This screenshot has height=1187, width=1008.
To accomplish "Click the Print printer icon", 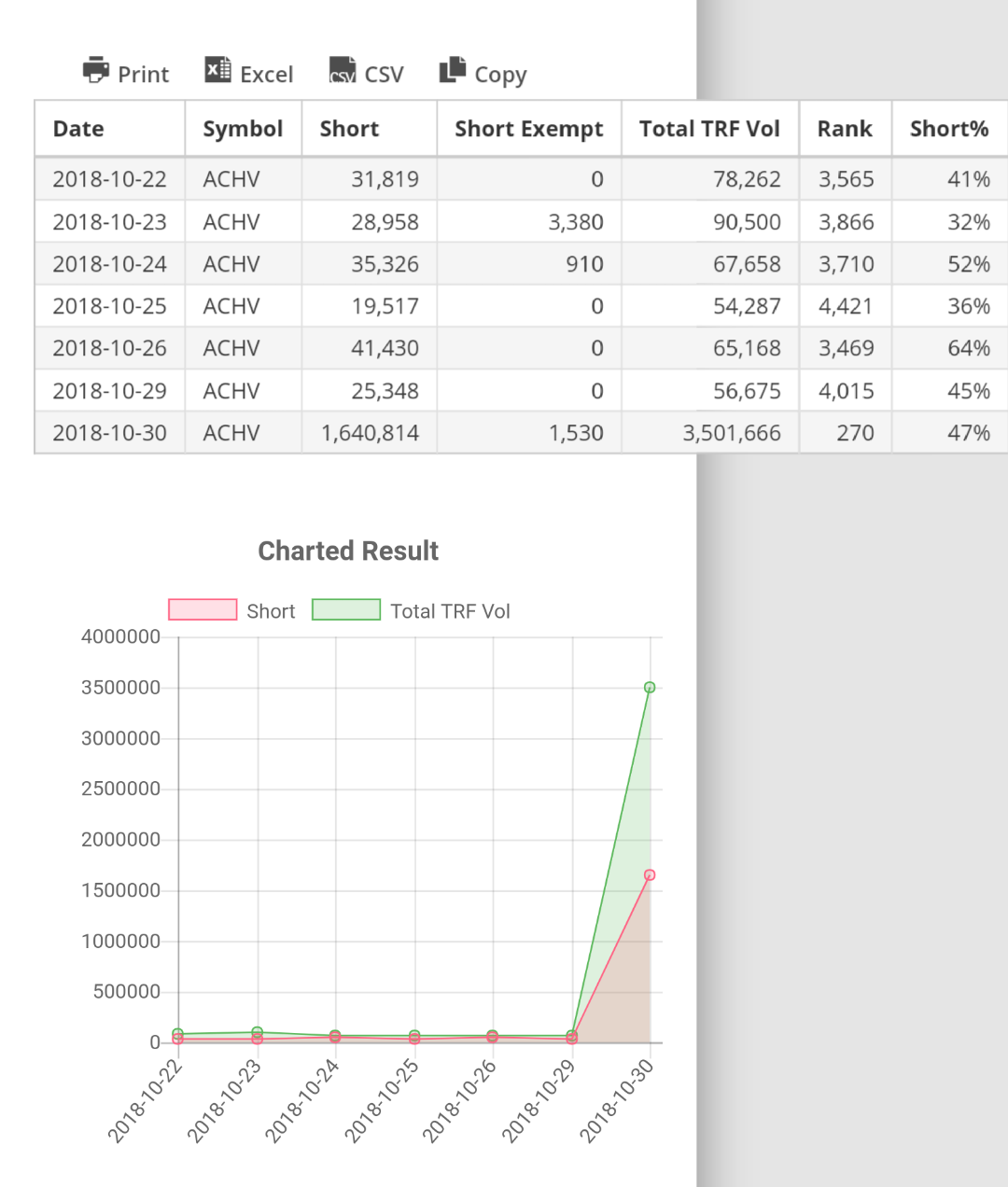I will point(95,70).
